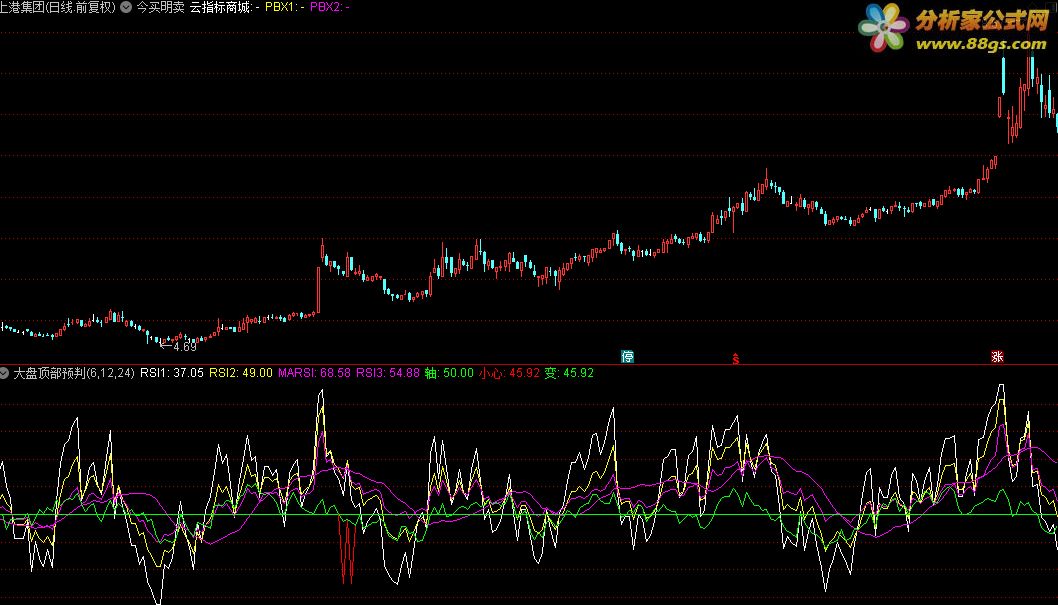
Task: Open the www.88gs.com website link
Action: [x=980, y=43]
